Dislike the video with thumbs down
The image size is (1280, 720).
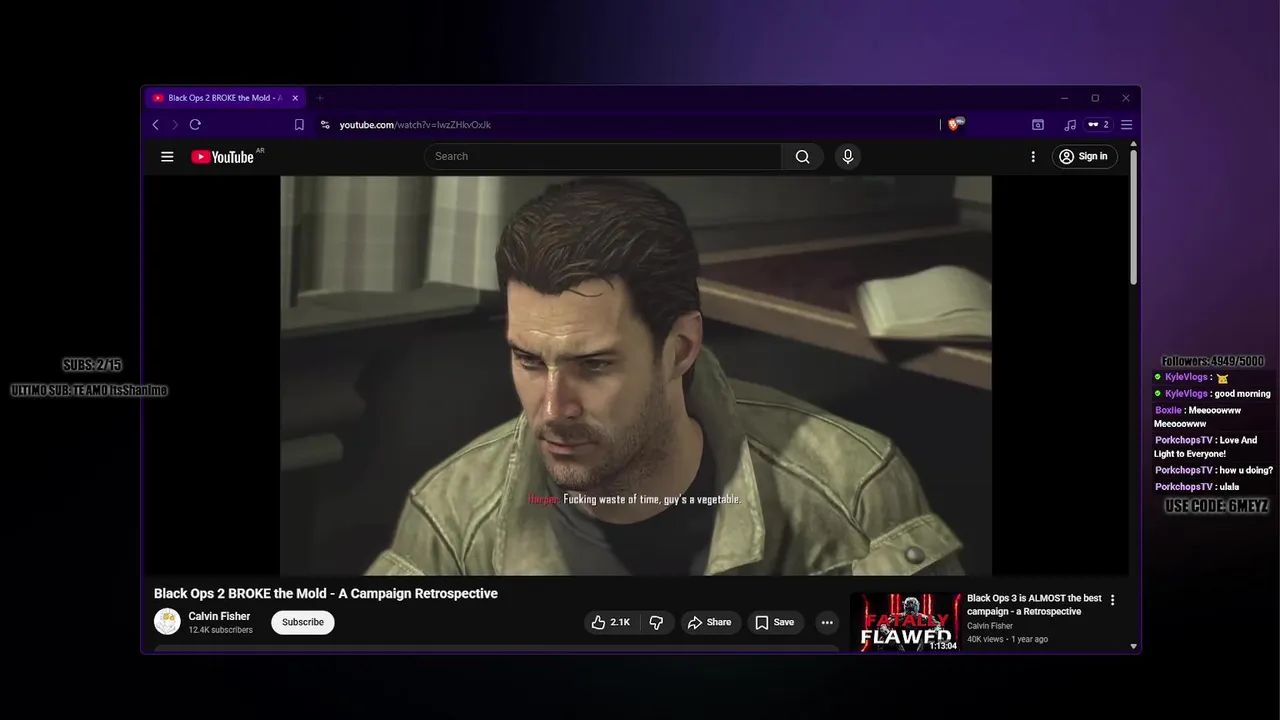point(657,622)
